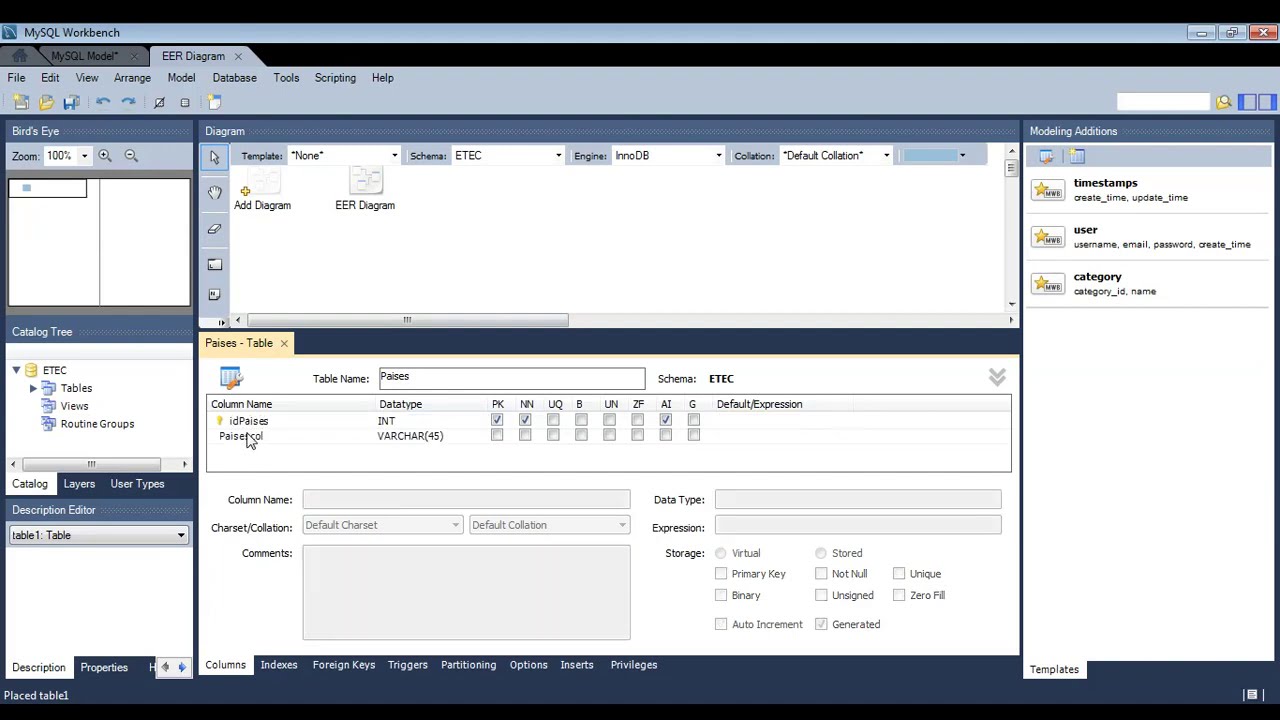Check the Unique option checkbox
This screenshot has height=720, width=1280.
coord(899,574)
